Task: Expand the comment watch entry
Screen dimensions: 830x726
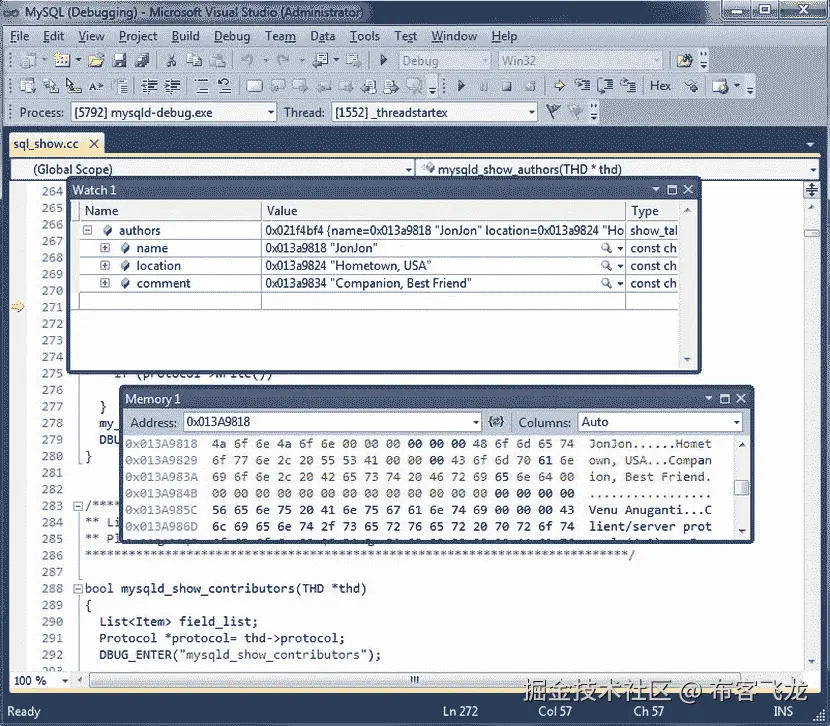Action: [105, 283]
